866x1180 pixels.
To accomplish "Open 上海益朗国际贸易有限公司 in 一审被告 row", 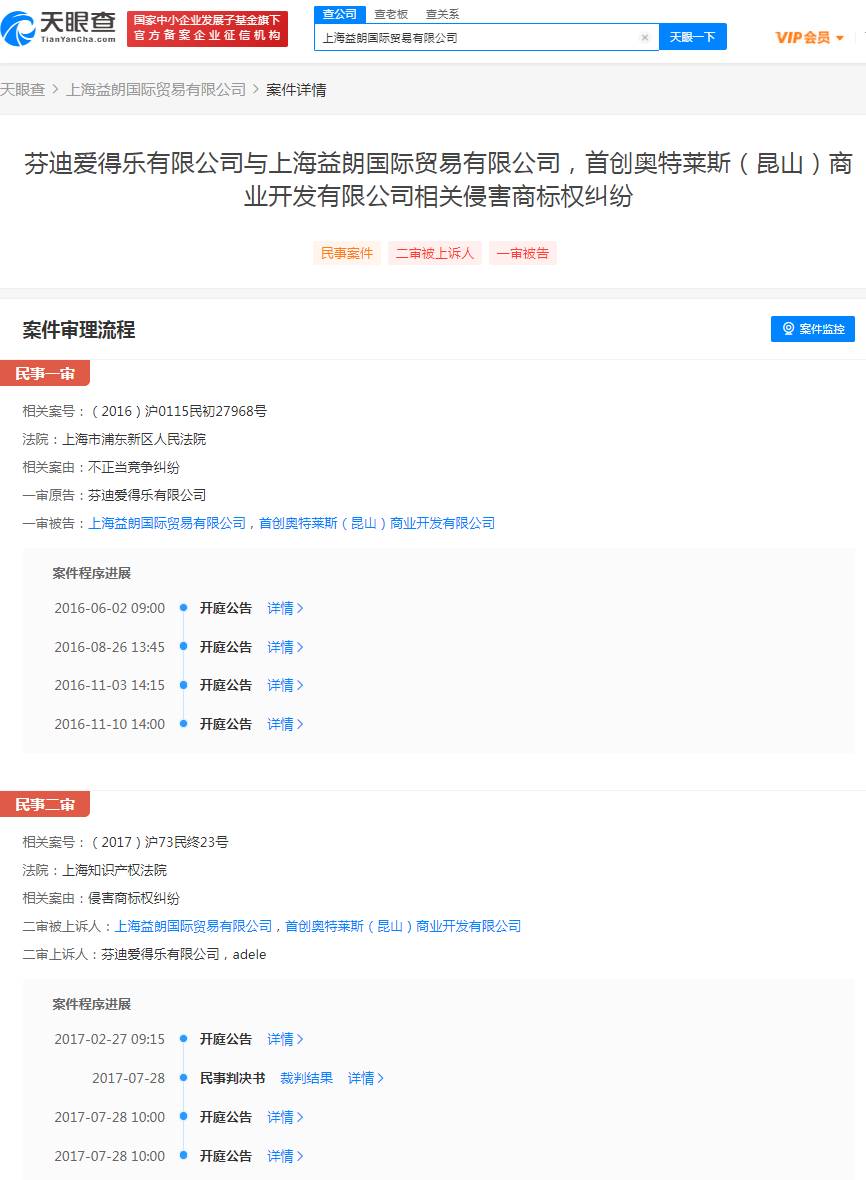I will [167, 523].
